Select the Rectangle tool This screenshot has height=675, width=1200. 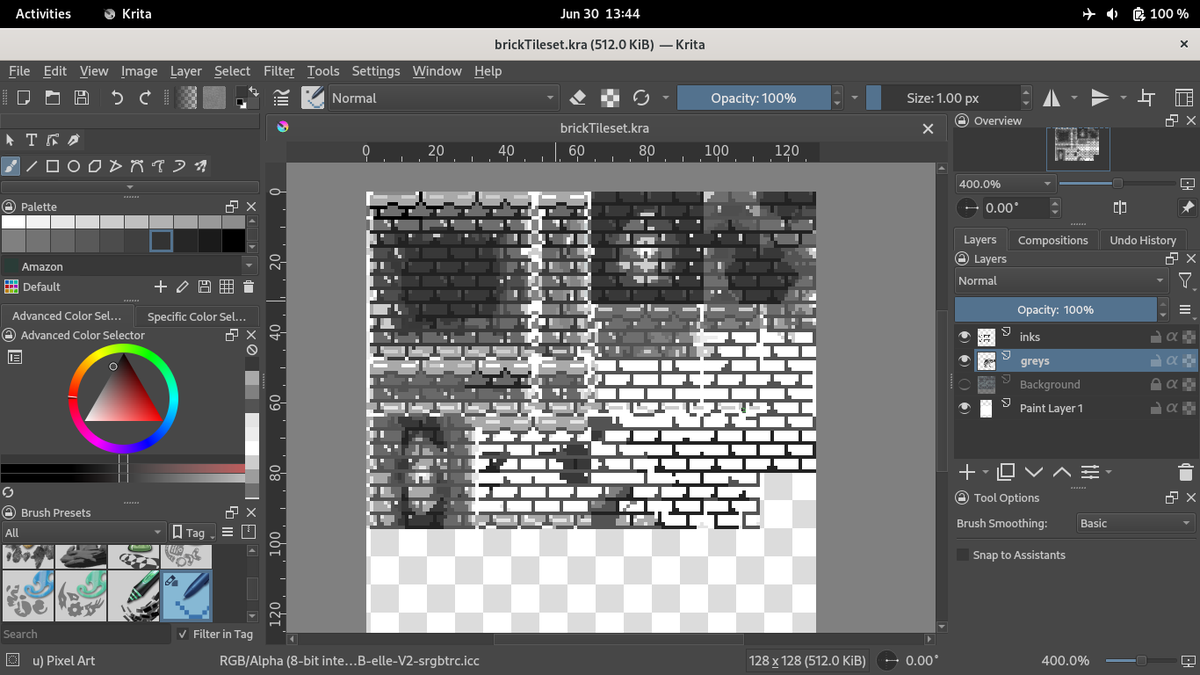[52, 166]
